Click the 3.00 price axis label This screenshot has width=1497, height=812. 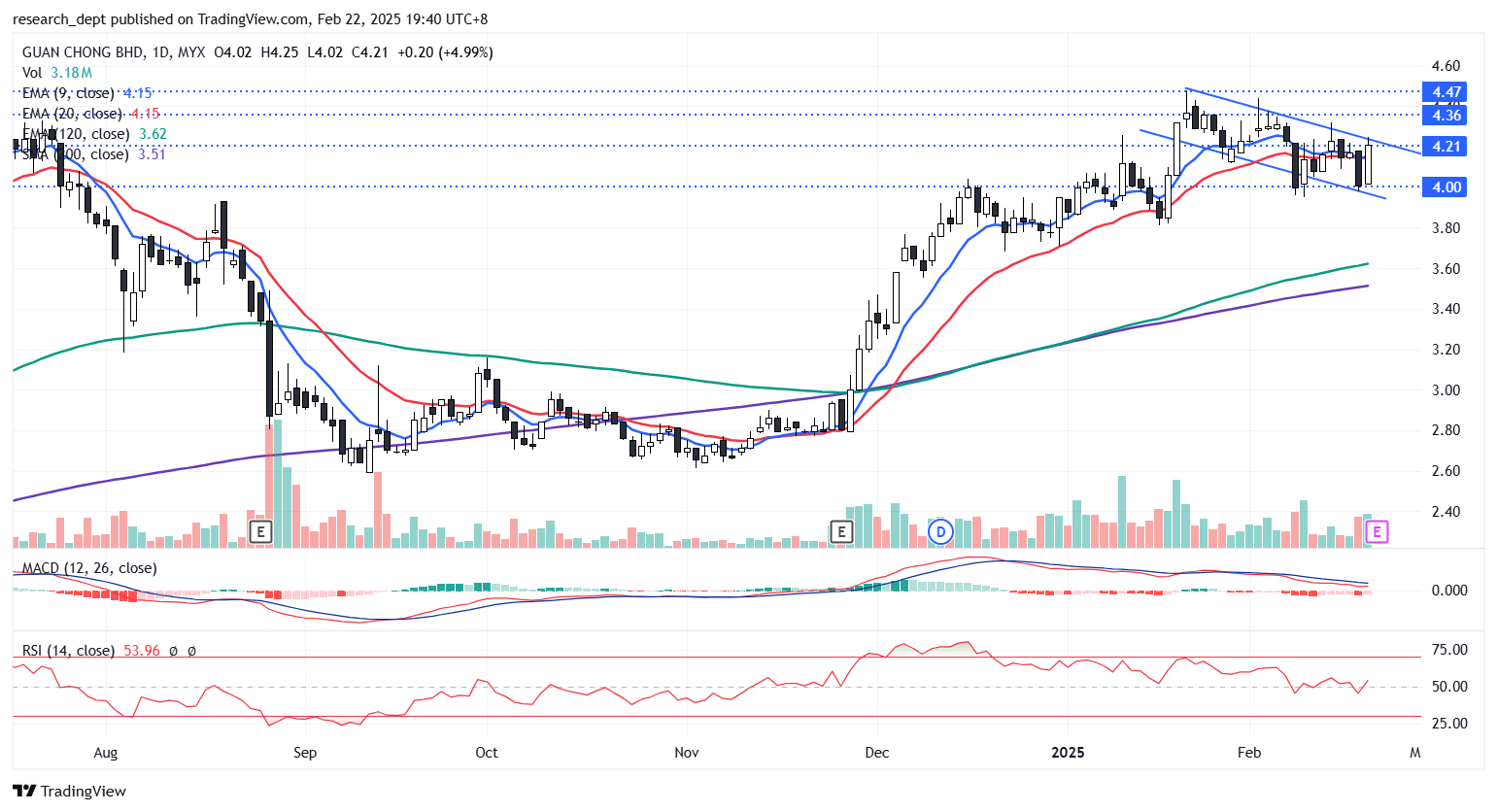[1446, 389]
